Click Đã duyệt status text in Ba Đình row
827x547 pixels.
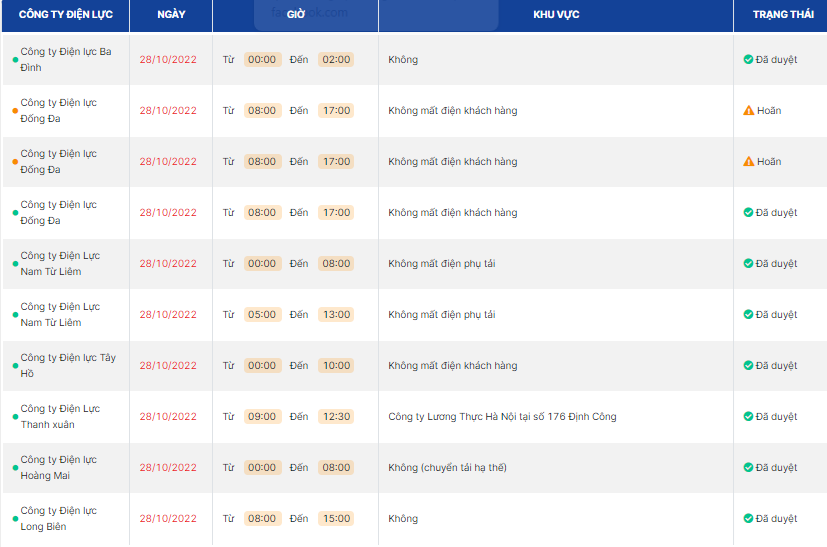[x=776, y=59]
